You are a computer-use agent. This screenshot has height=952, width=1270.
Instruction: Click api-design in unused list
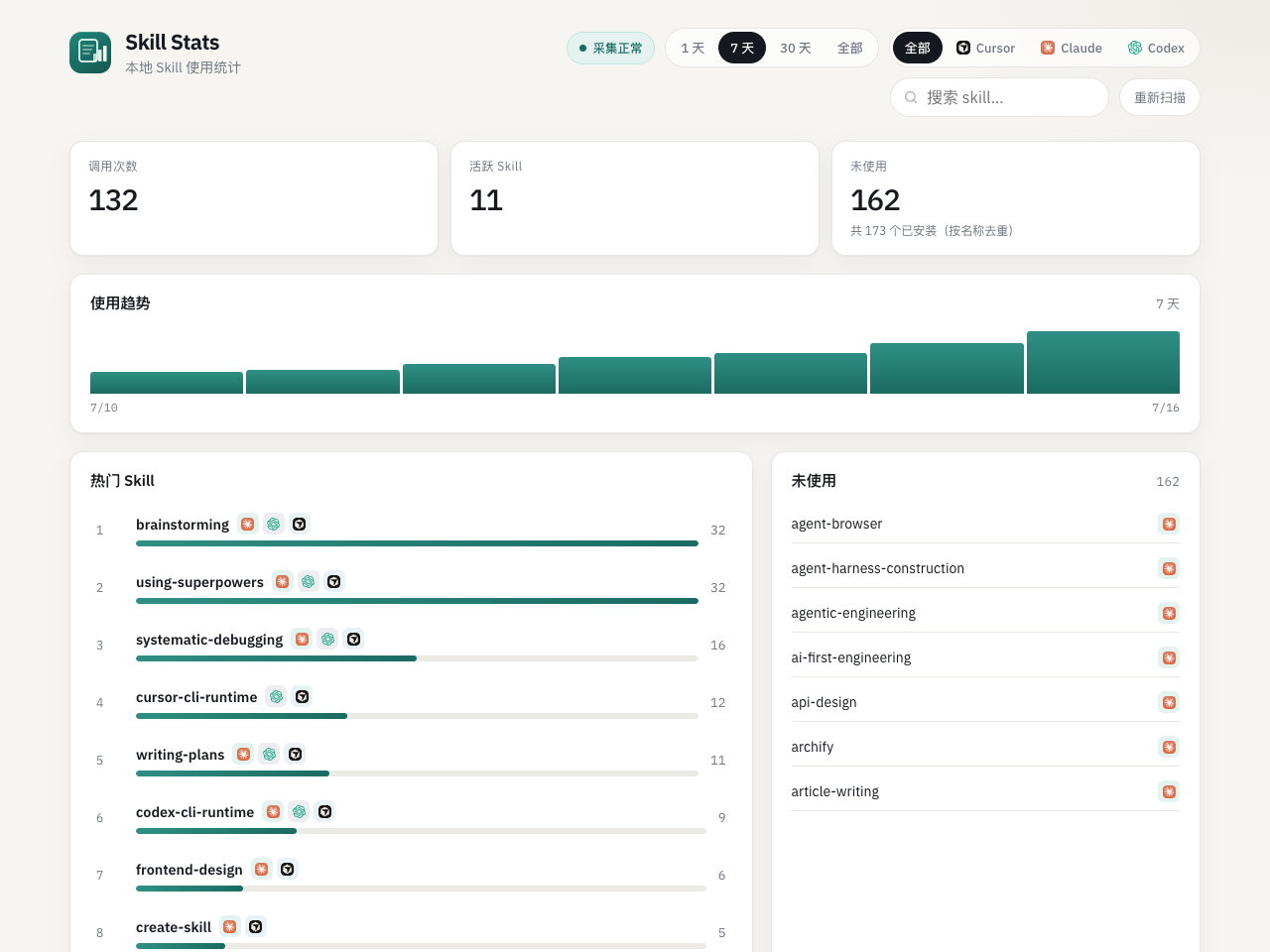824,702
